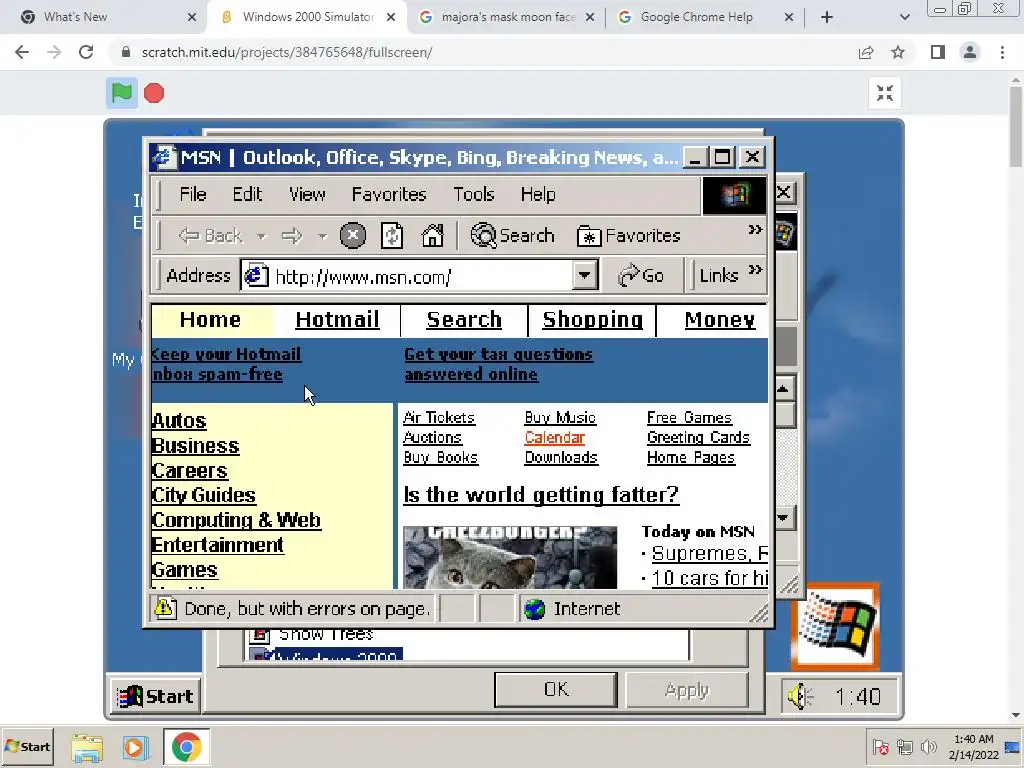Click the Greeting Cards link
Viewport: 1024px width, 768px height.
click(698, 438)
